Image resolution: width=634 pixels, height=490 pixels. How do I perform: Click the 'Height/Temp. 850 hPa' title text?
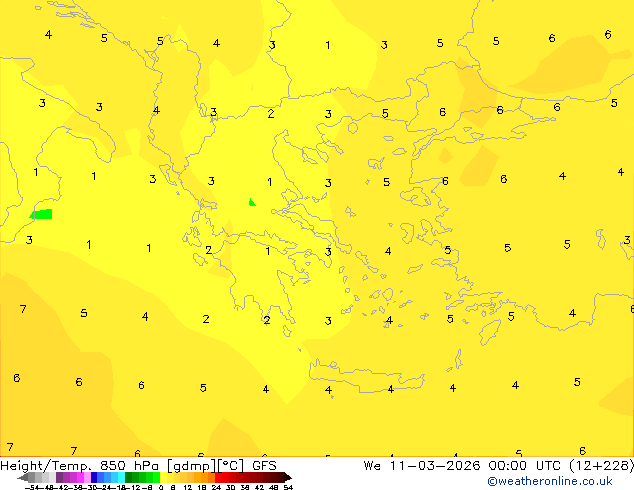pos(80,466)
